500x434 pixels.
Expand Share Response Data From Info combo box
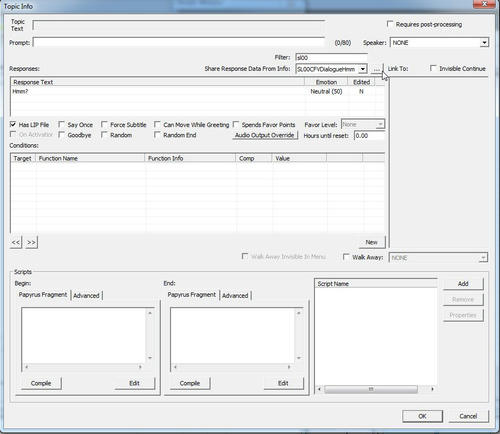point(363,69)
